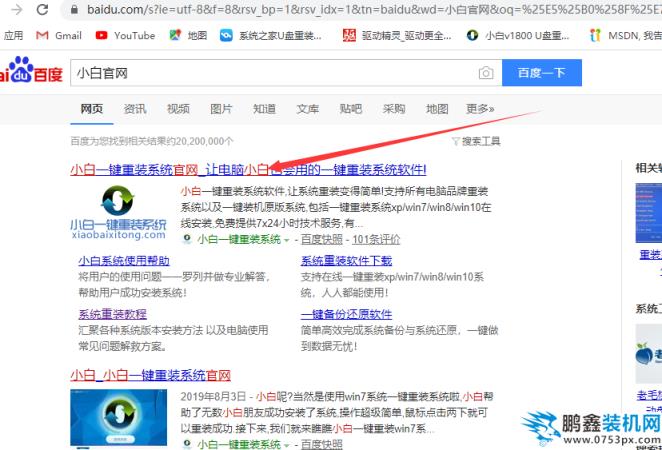Open the 驱动精灵 bookmark
The width and height of the screenshot is (662, 450).
[396, 35]
